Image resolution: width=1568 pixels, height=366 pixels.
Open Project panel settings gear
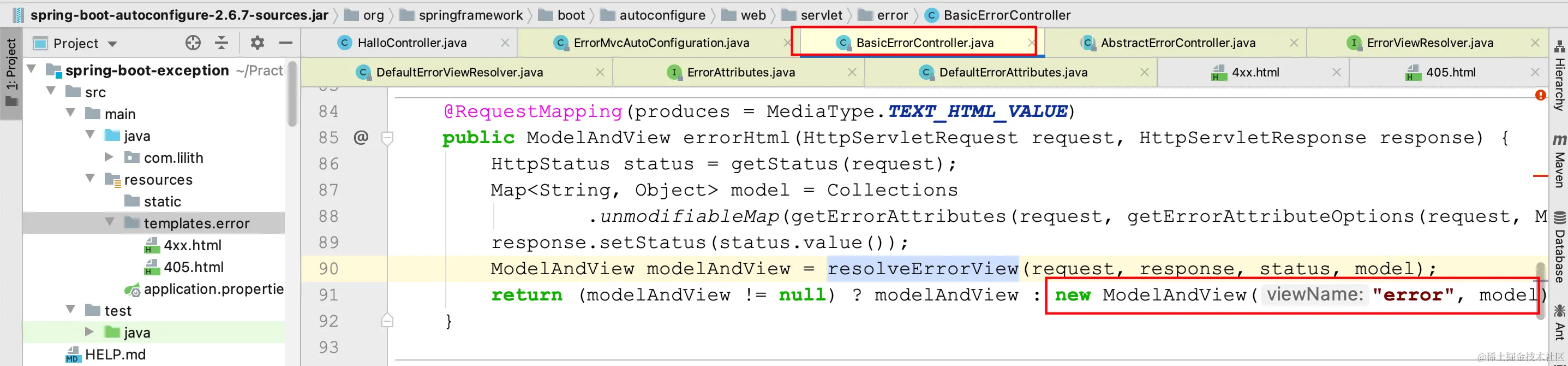pyautogui.click(x=258, y=43)
